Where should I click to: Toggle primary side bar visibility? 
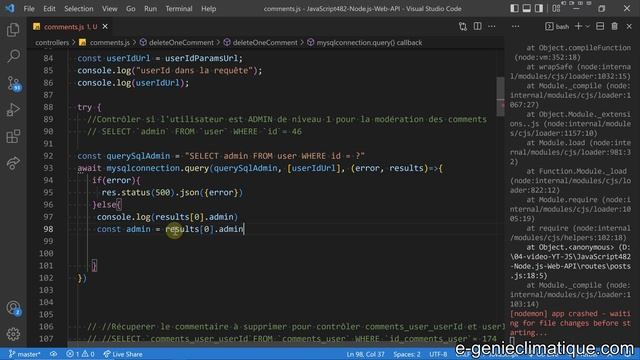514,8
